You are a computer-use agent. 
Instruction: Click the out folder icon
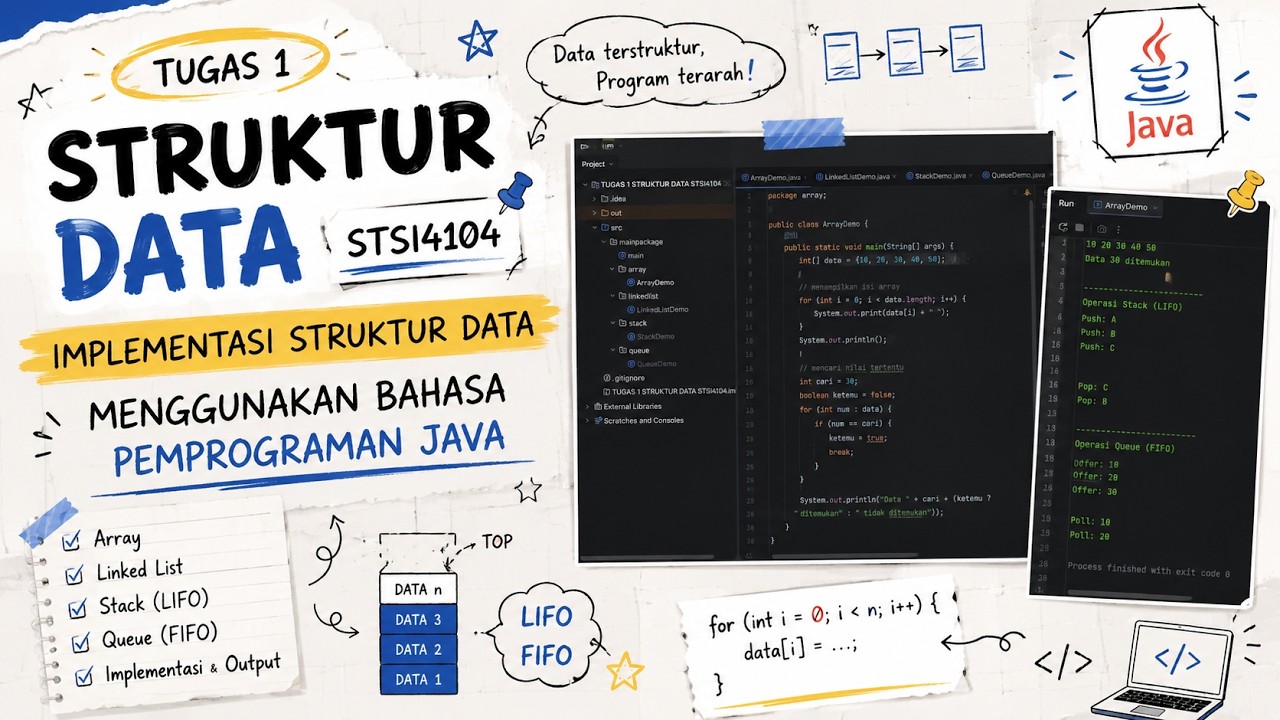click(x=604, y=213)
